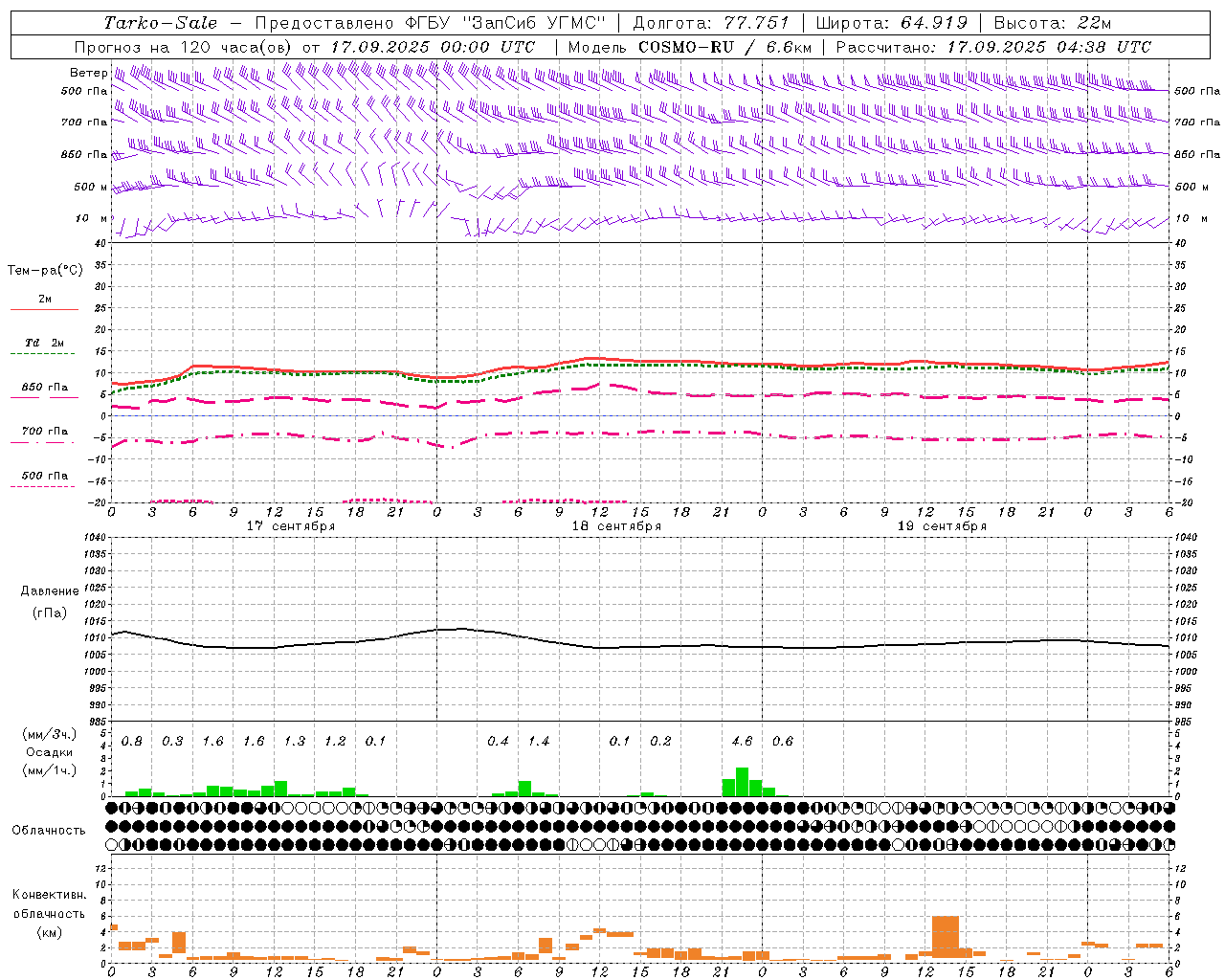Click the latitude value 64.919
The image size is (1225, 980).
pos(934,23)
